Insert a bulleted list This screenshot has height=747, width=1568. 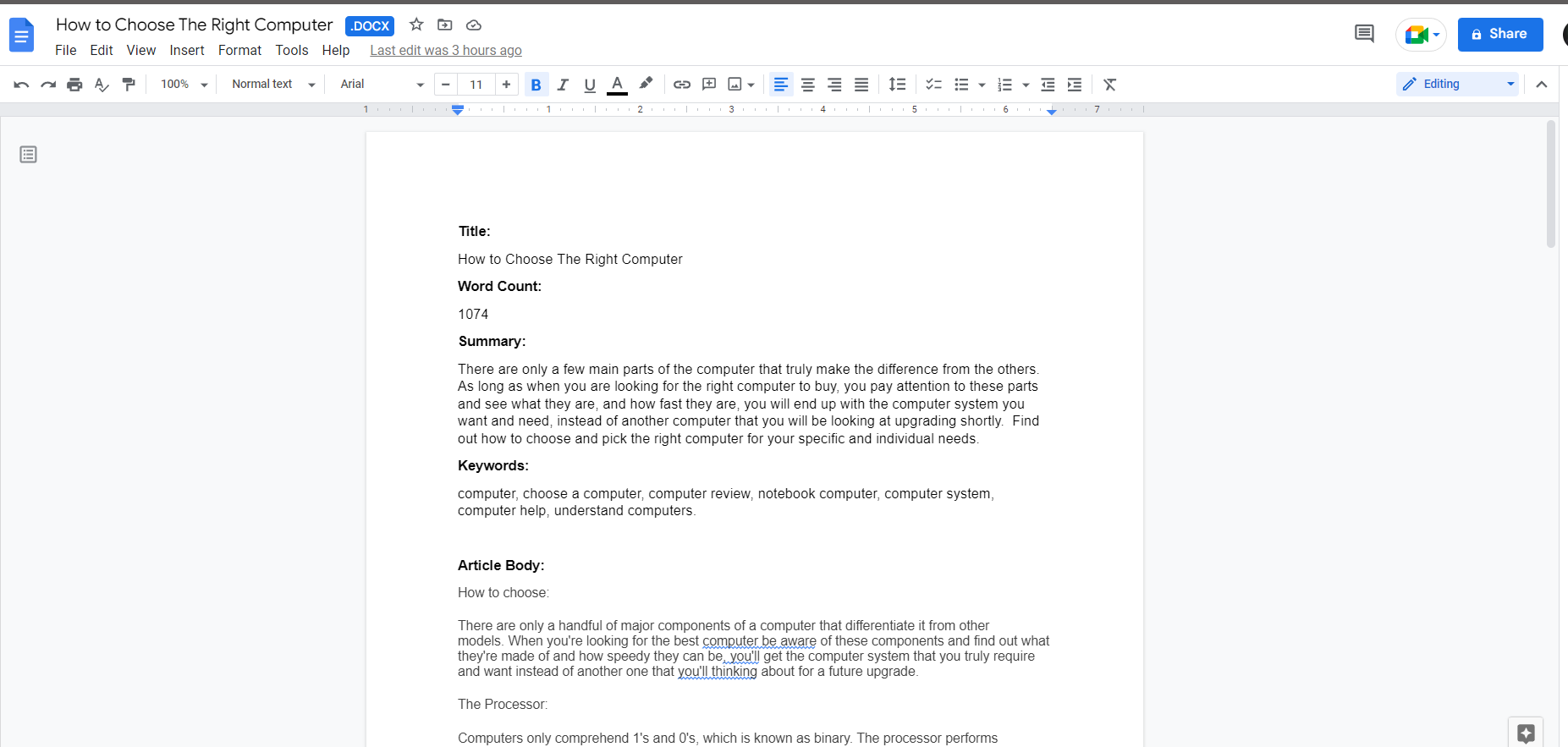[x=961, y=85]
